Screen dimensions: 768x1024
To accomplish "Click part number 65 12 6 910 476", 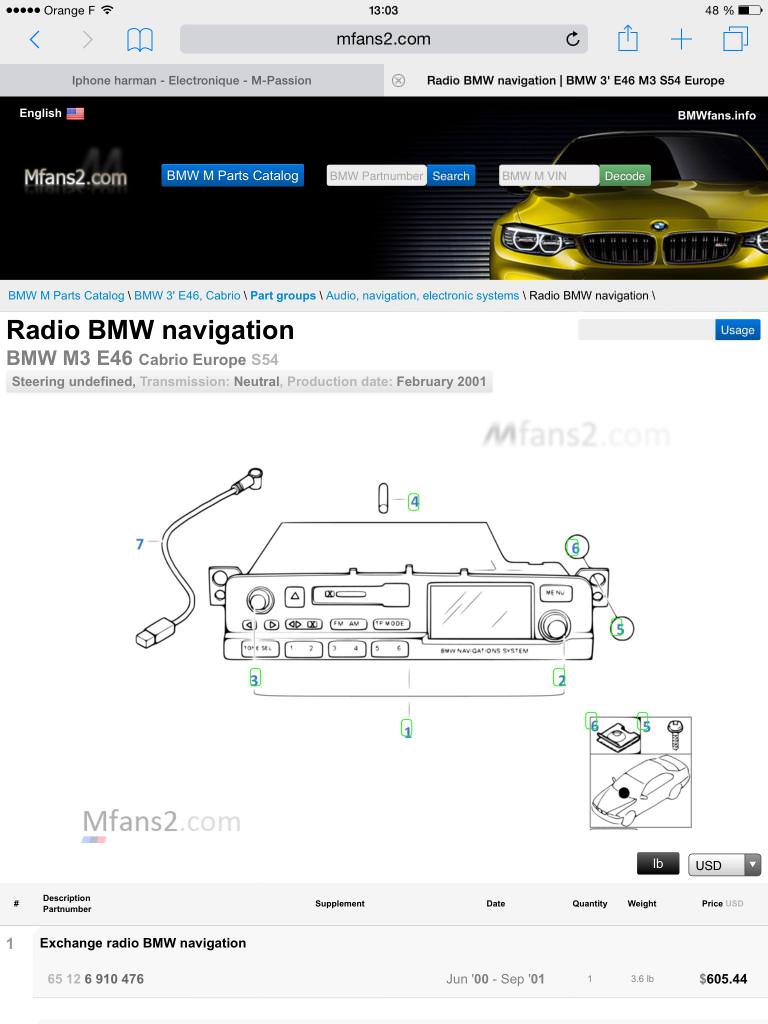I will click(95, 979).
